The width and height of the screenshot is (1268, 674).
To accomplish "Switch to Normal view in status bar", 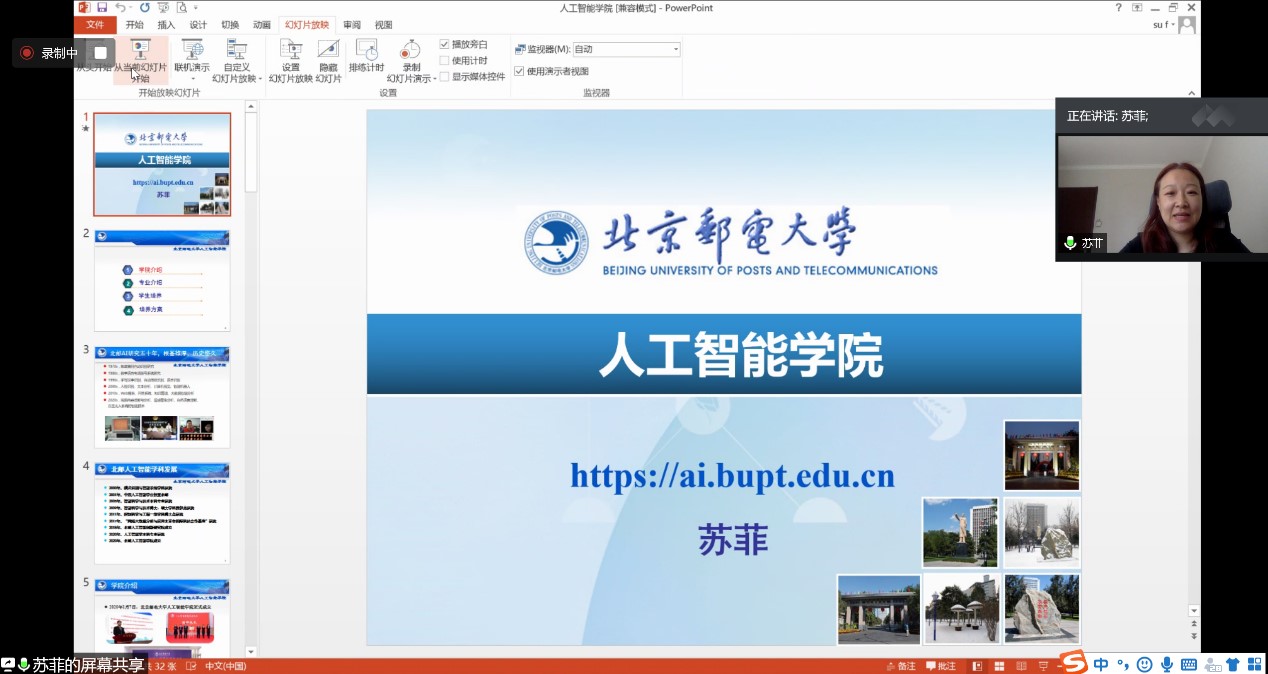I will click(x=977, y=665).
